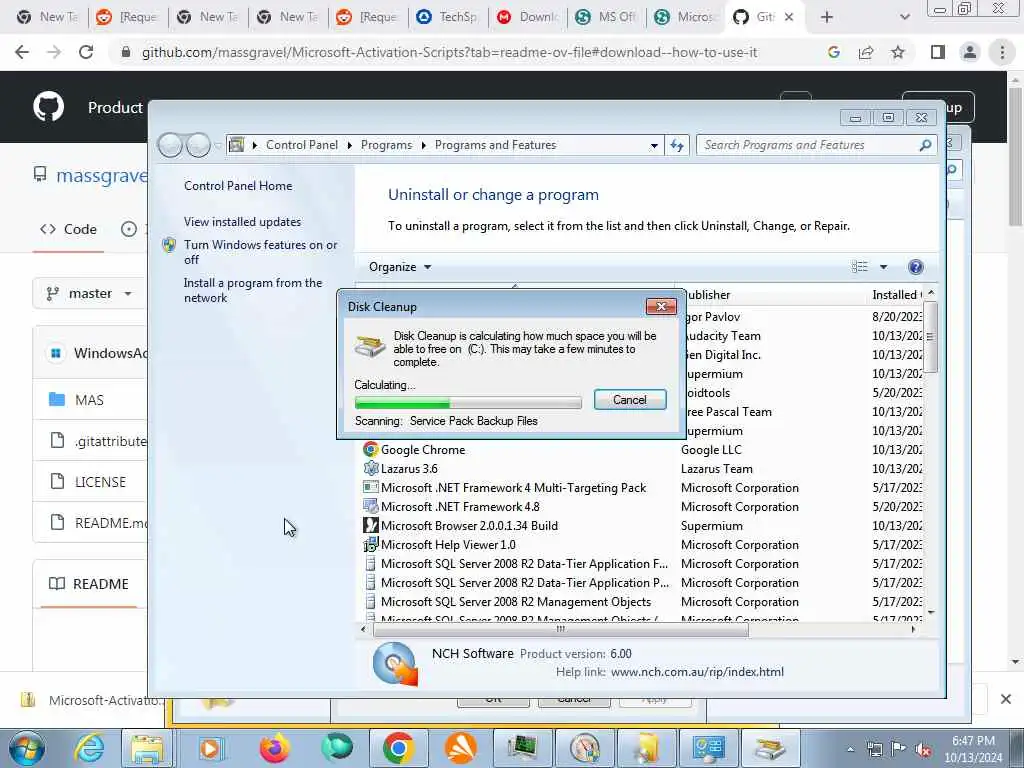The image size is (1024, 768).
Task: Expand the view options dropdown arrow
Action: pos(883,266)
